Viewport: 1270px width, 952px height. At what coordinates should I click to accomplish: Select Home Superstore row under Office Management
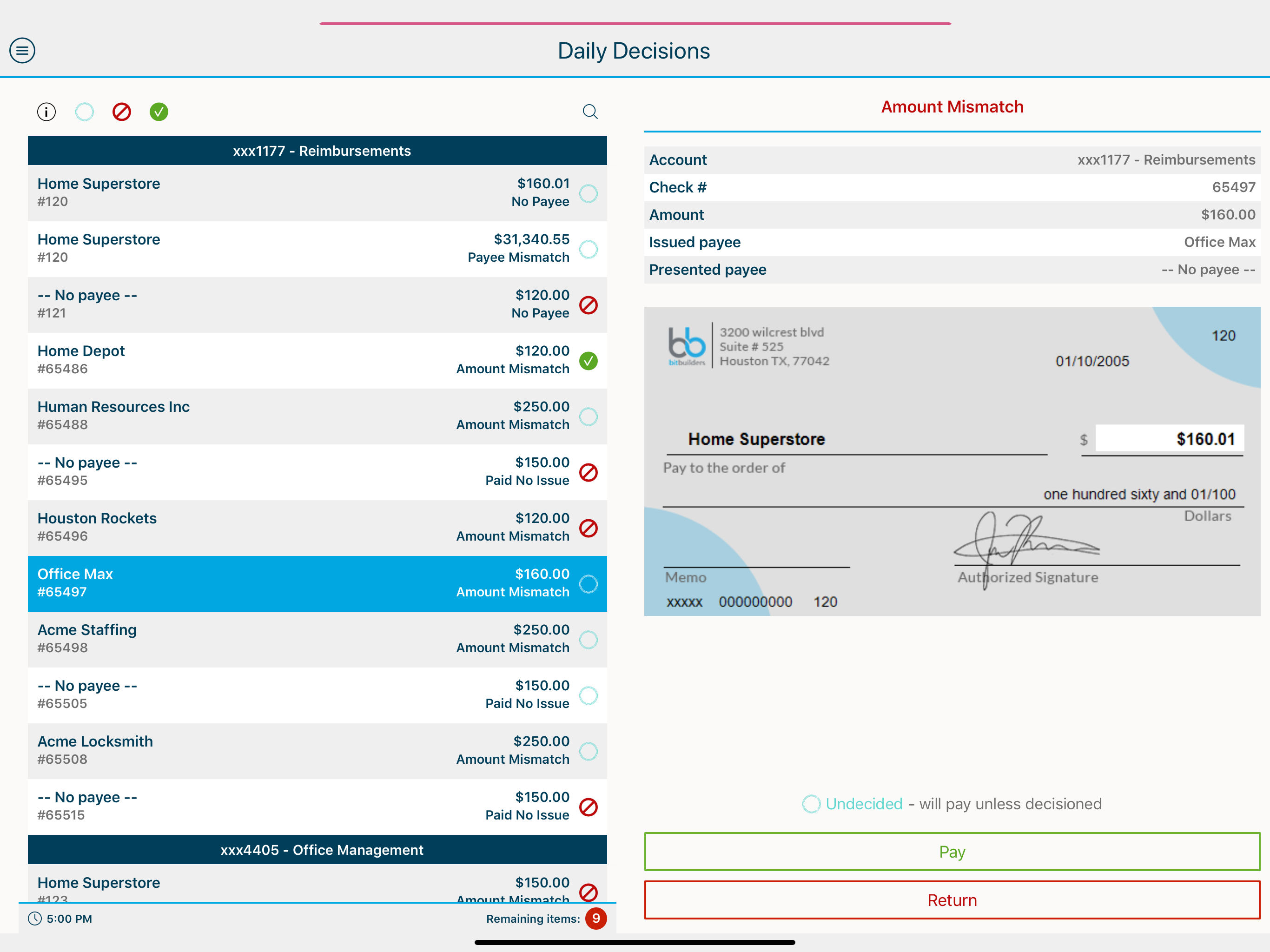(317, 883)
